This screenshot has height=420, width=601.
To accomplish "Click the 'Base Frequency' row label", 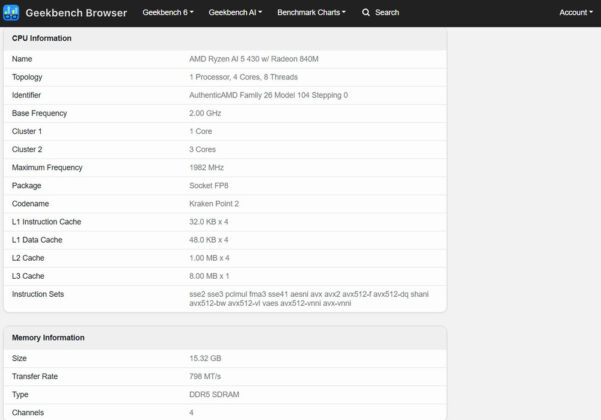I will 39,113.
